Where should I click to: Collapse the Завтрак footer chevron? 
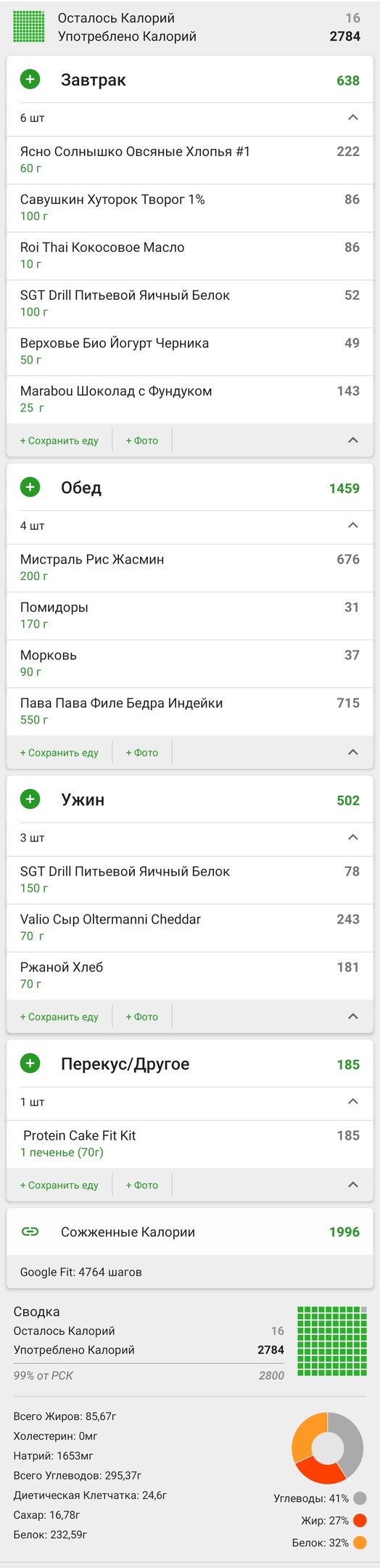tap(353, 441)
